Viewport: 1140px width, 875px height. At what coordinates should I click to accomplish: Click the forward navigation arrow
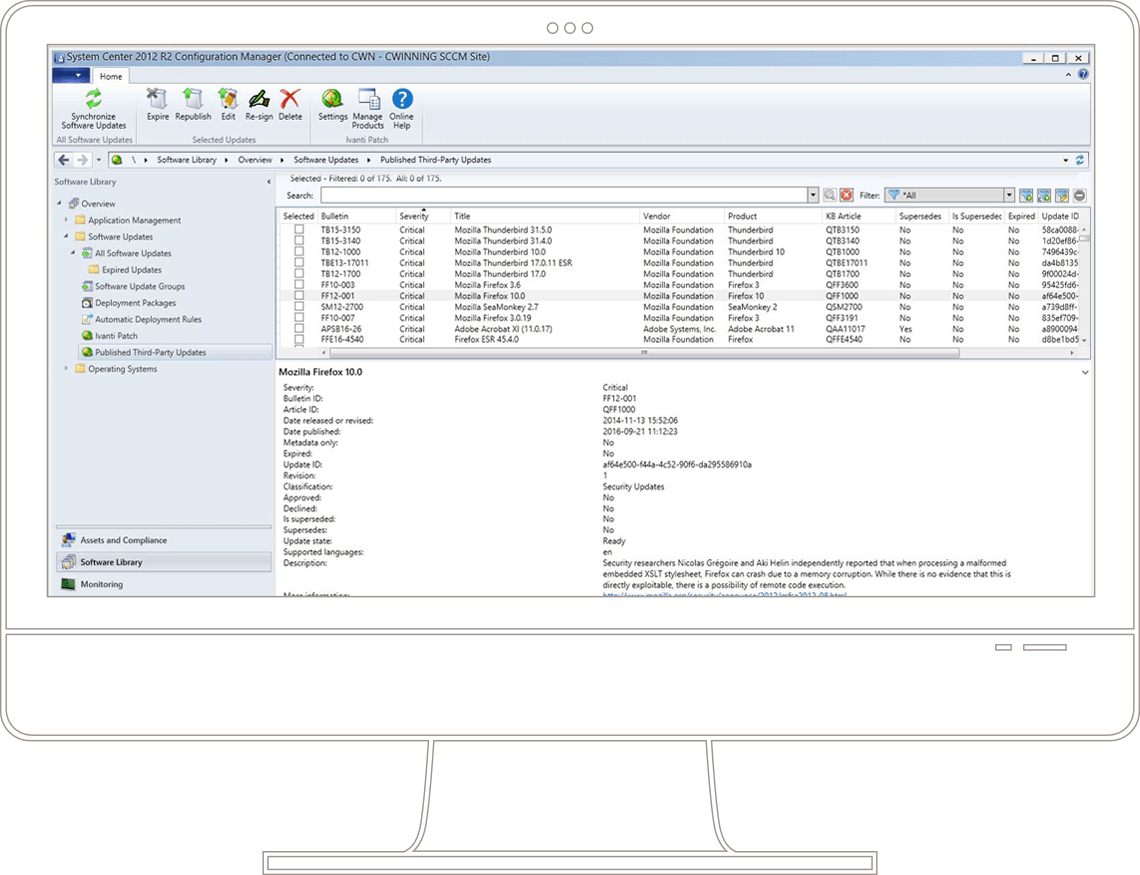pos(82,160)
